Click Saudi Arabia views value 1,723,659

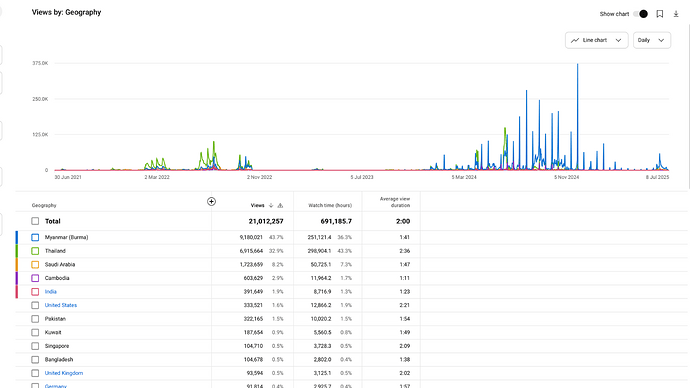tap(251, 265)
